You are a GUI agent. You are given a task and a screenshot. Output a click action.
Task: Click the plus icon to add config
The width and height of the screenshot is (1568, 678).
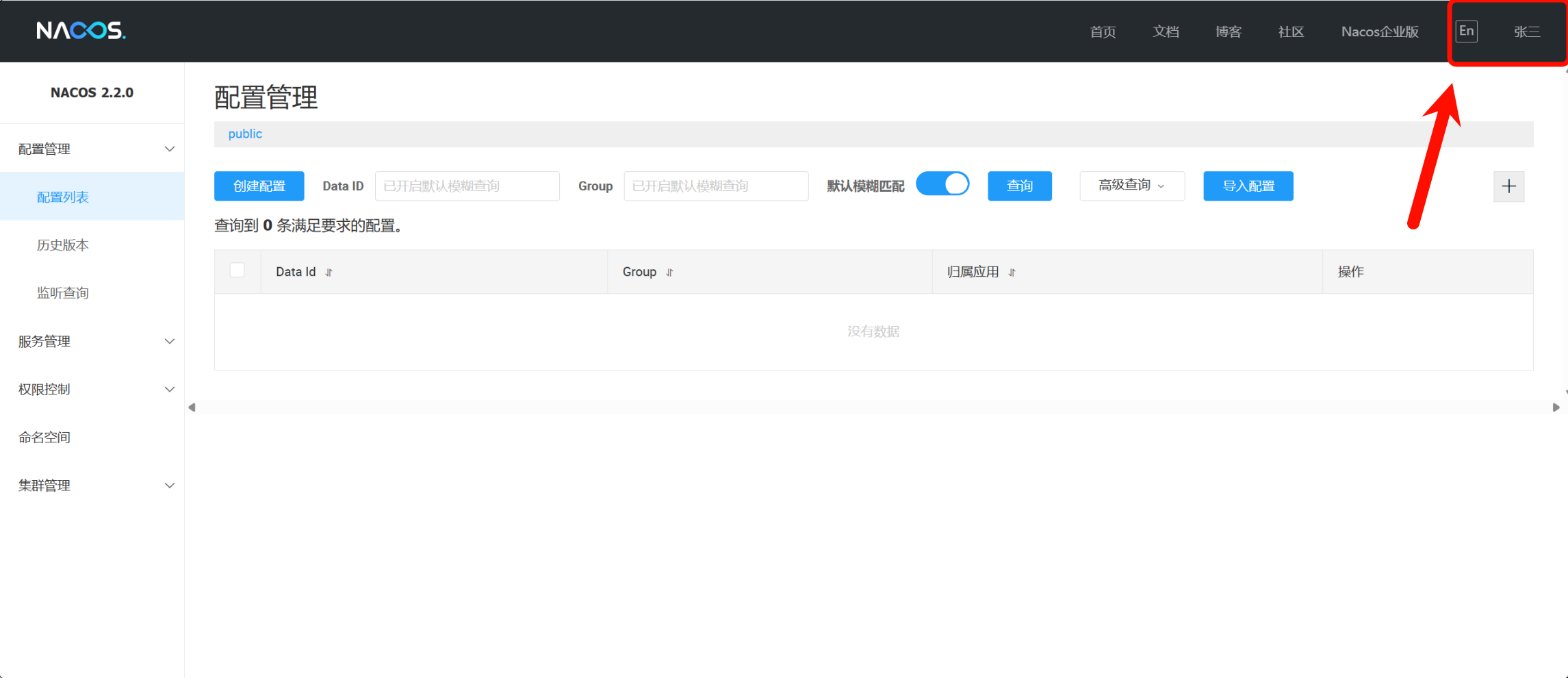point(1508,186)
